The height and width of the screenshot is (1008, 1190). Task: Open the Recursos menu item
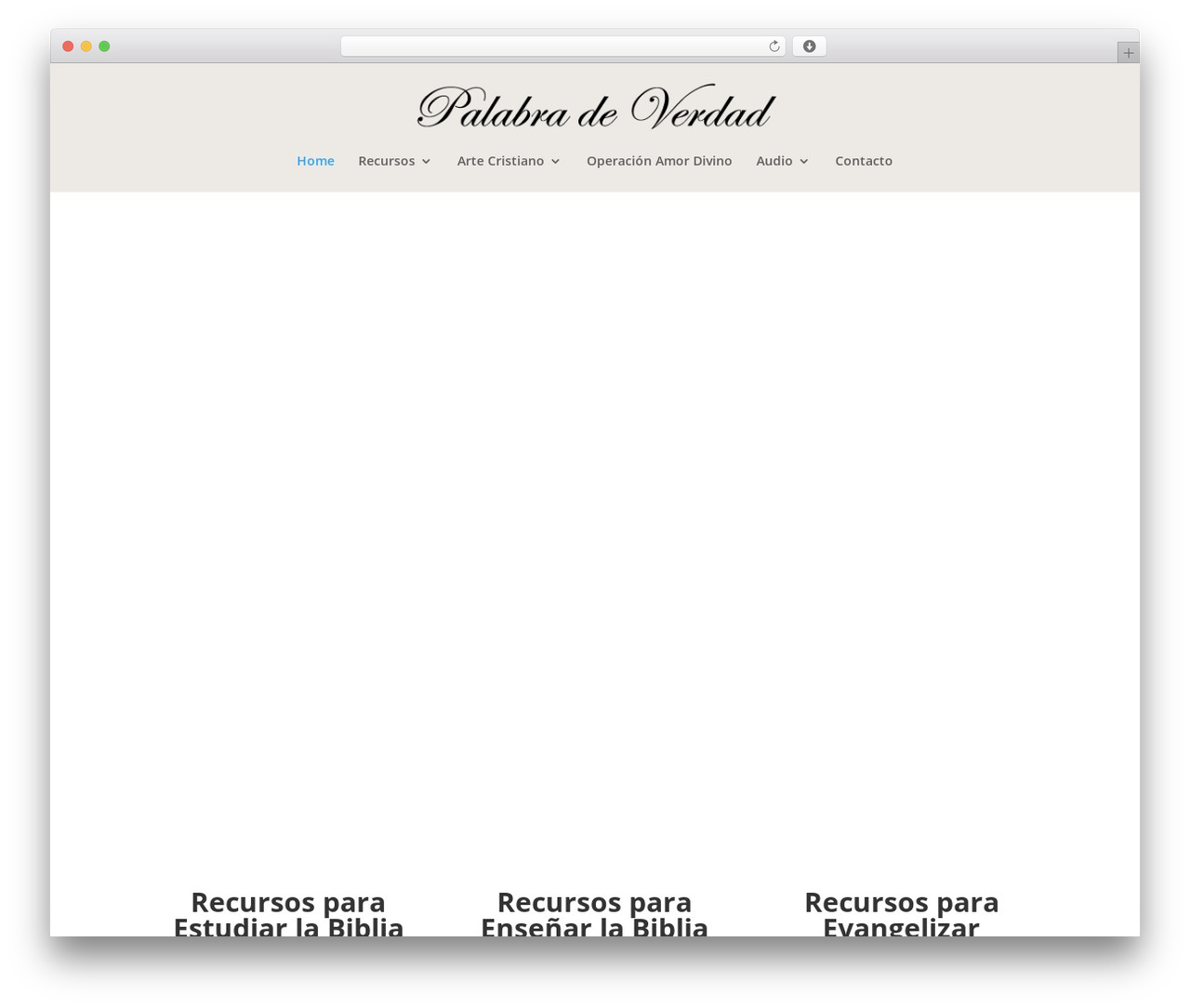387,161
